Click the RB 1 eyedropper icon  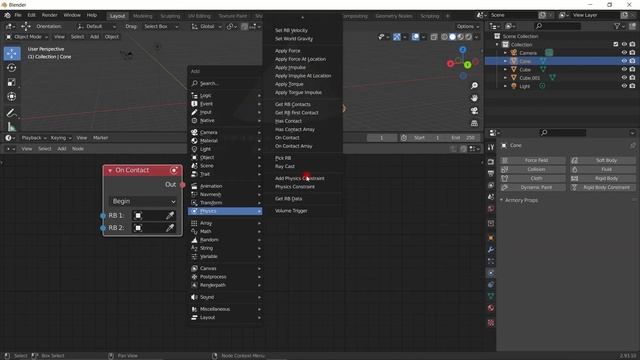click(x=170, y=216)
